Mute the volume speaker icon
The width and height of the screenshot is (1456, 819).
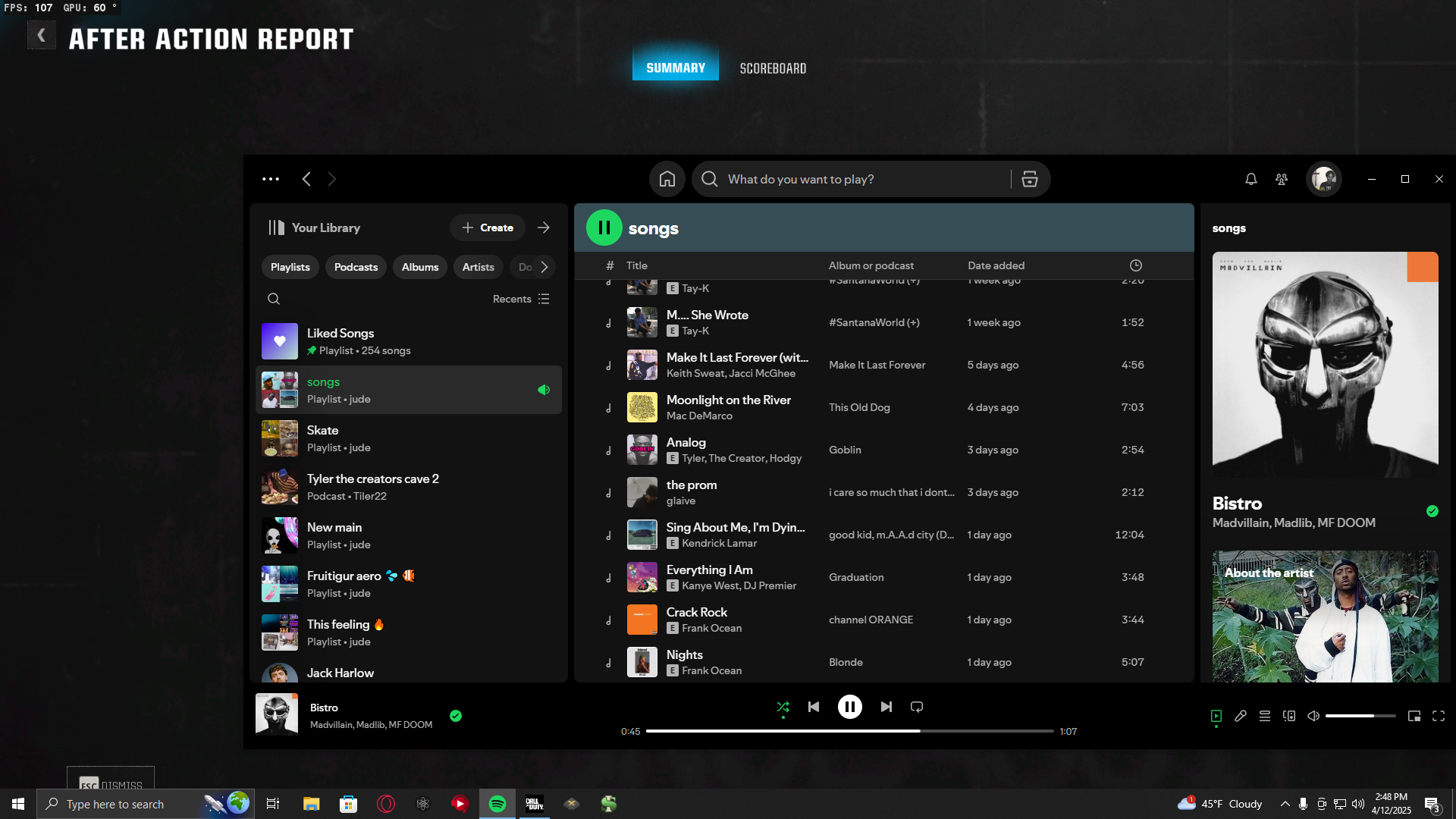pyautogui.click(x=1313, y=716)
